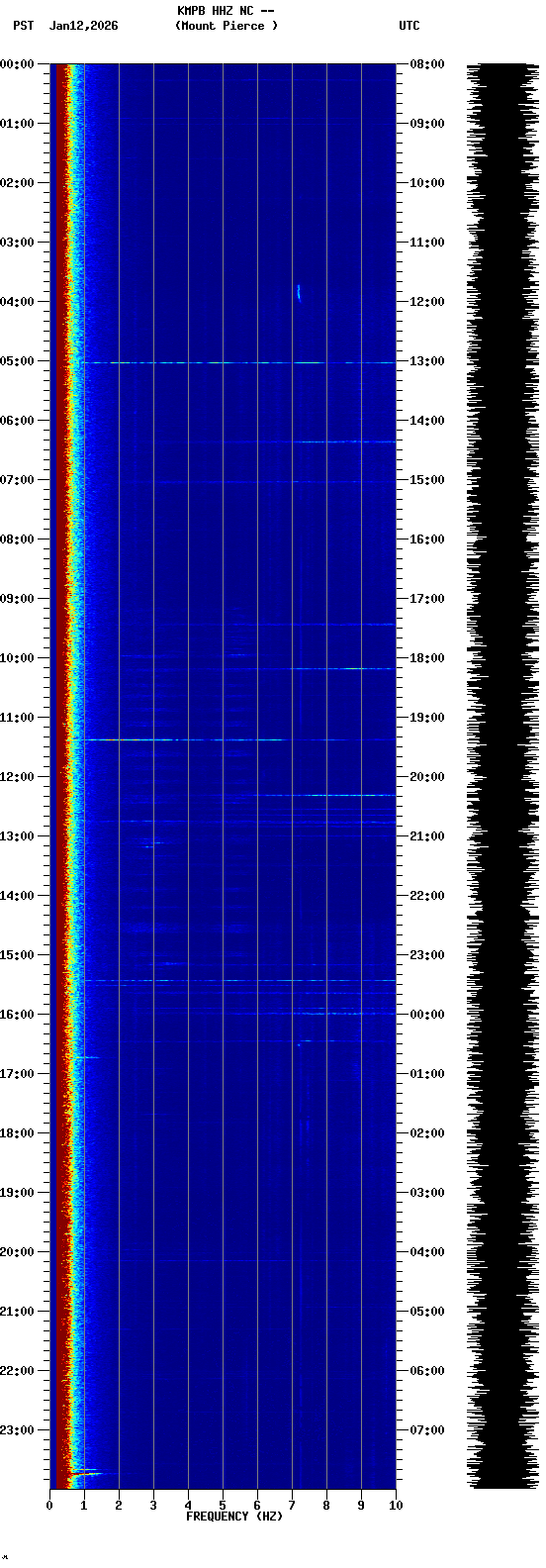Click the 16:00 UTC time label

coord(427,539)
